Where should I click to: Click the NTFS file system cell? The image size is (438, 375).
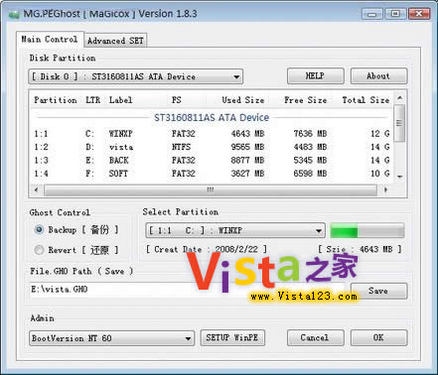tap(181, 147)
